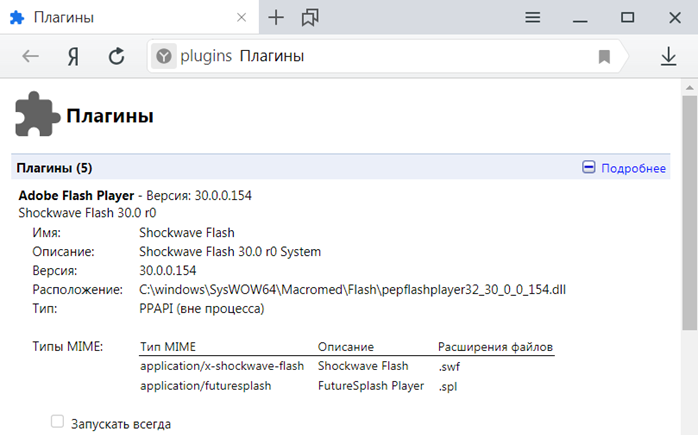
Task: Click the Yandex site icon in address bar
Action: 163,56
